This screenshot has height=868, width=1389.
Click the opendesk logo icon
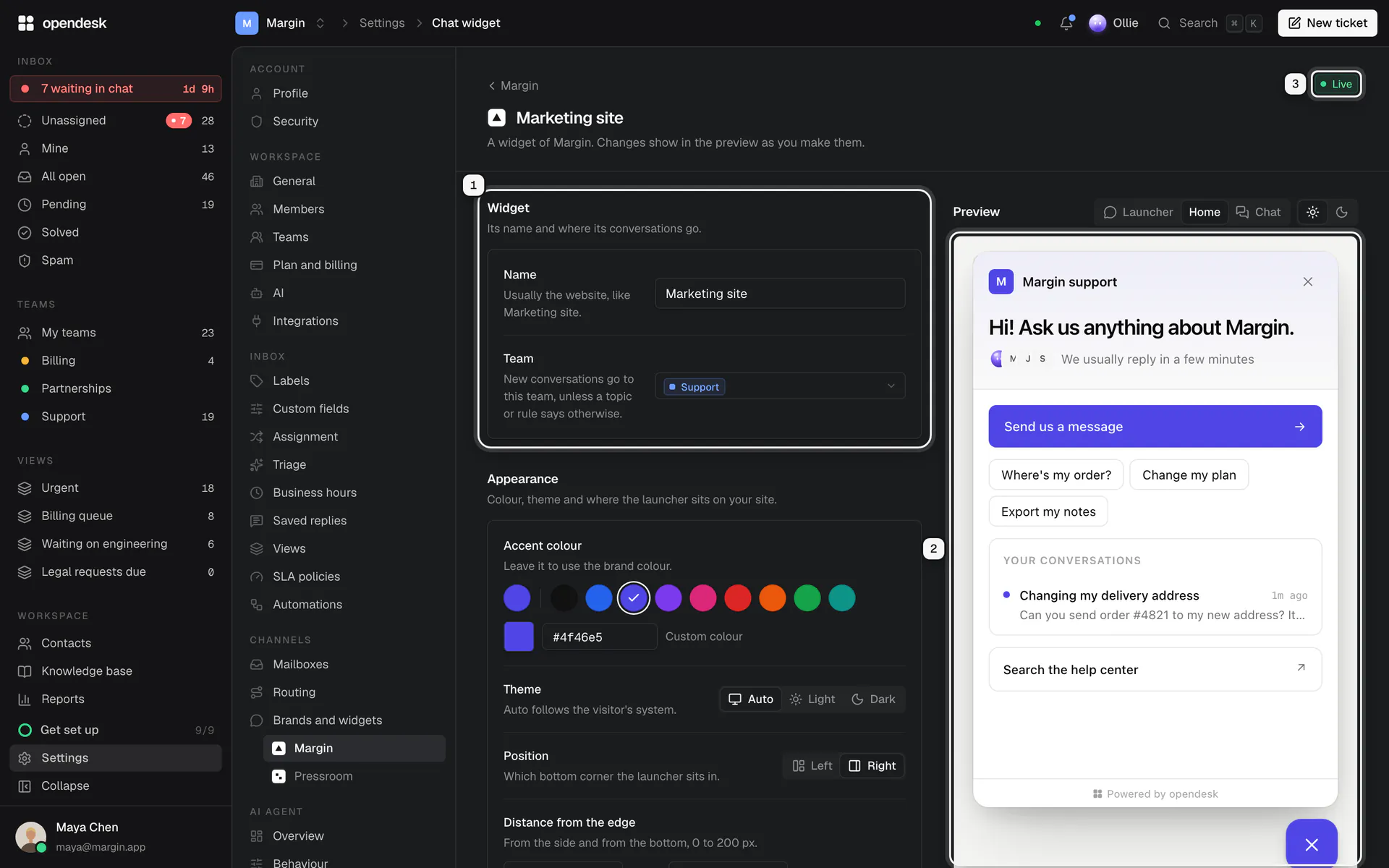26,23
